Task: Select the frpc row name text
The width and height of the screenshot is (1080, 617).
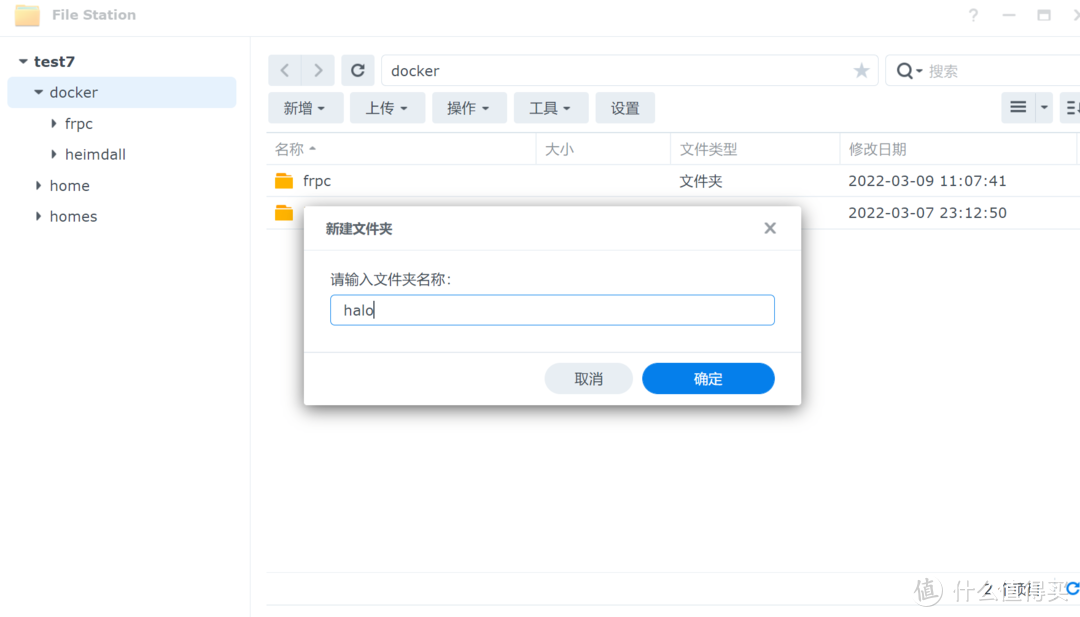Action: pyautogui.click(x=317, y=181)
